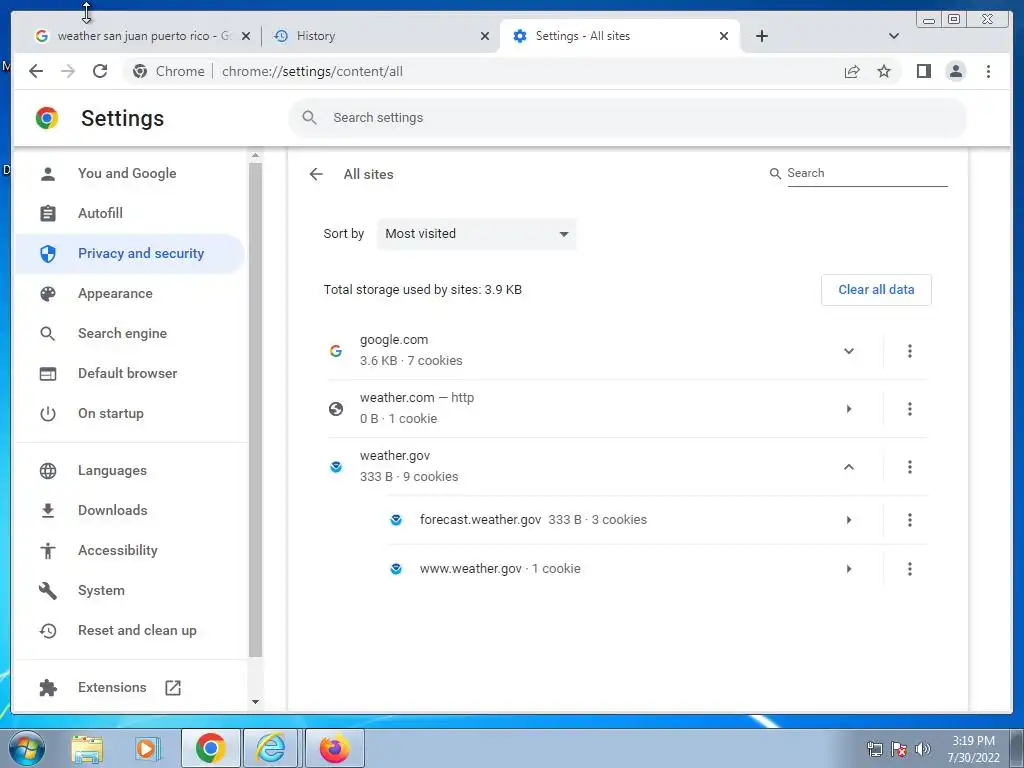1024x768 pixels.
Task: Click the weather.gov site name
Action: coord(395,455)
